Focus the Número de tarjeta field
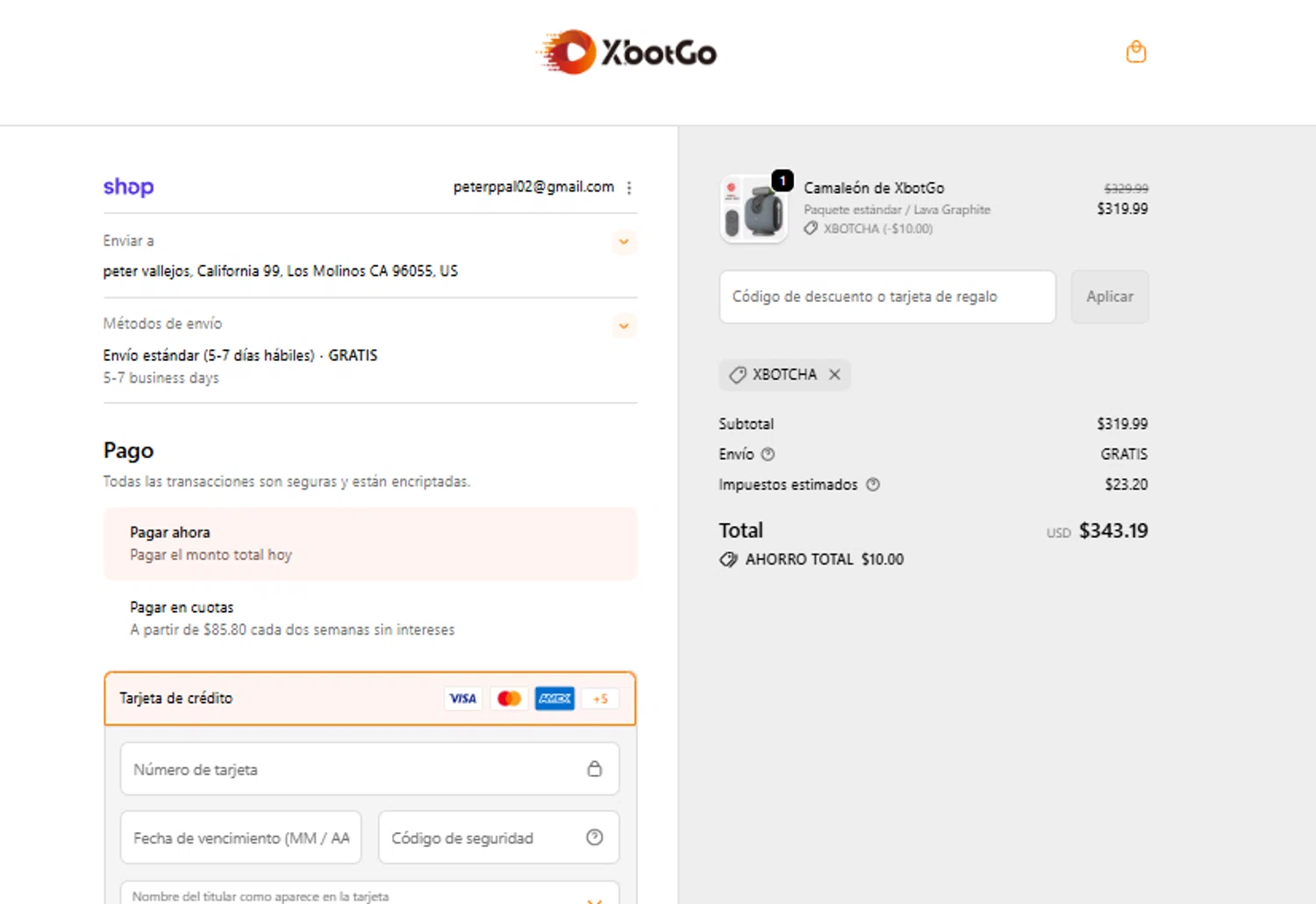The height and width of the screenshot is (904, 1316). 370,769
